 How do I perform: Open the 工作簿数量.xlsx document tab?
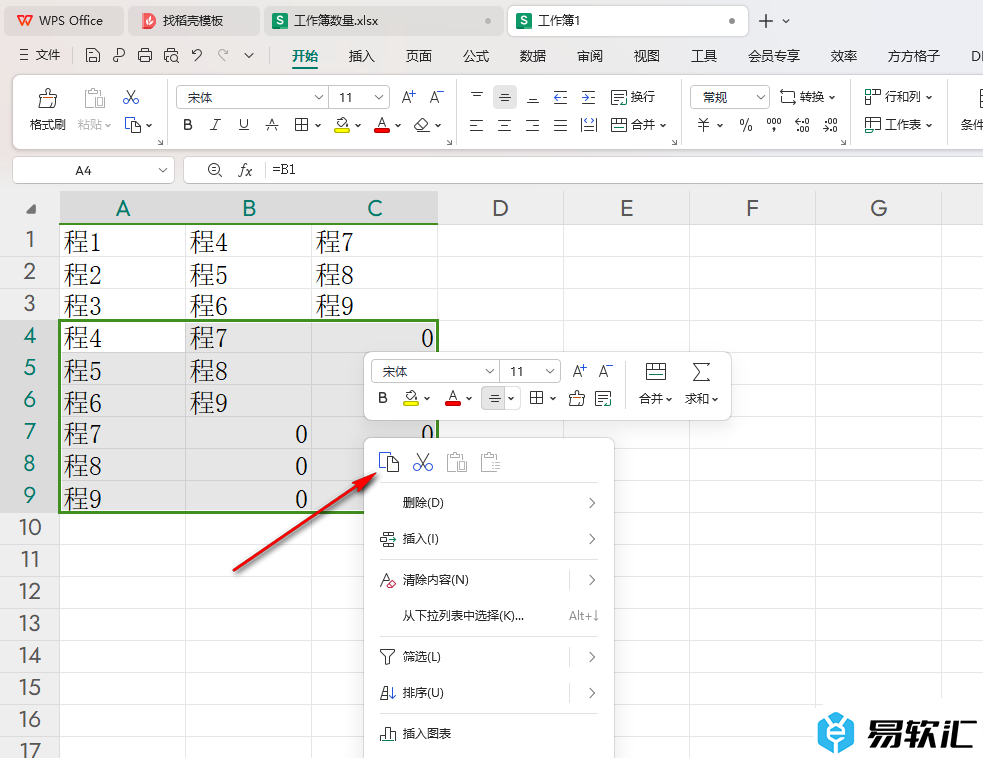click(x=383, y=21)
